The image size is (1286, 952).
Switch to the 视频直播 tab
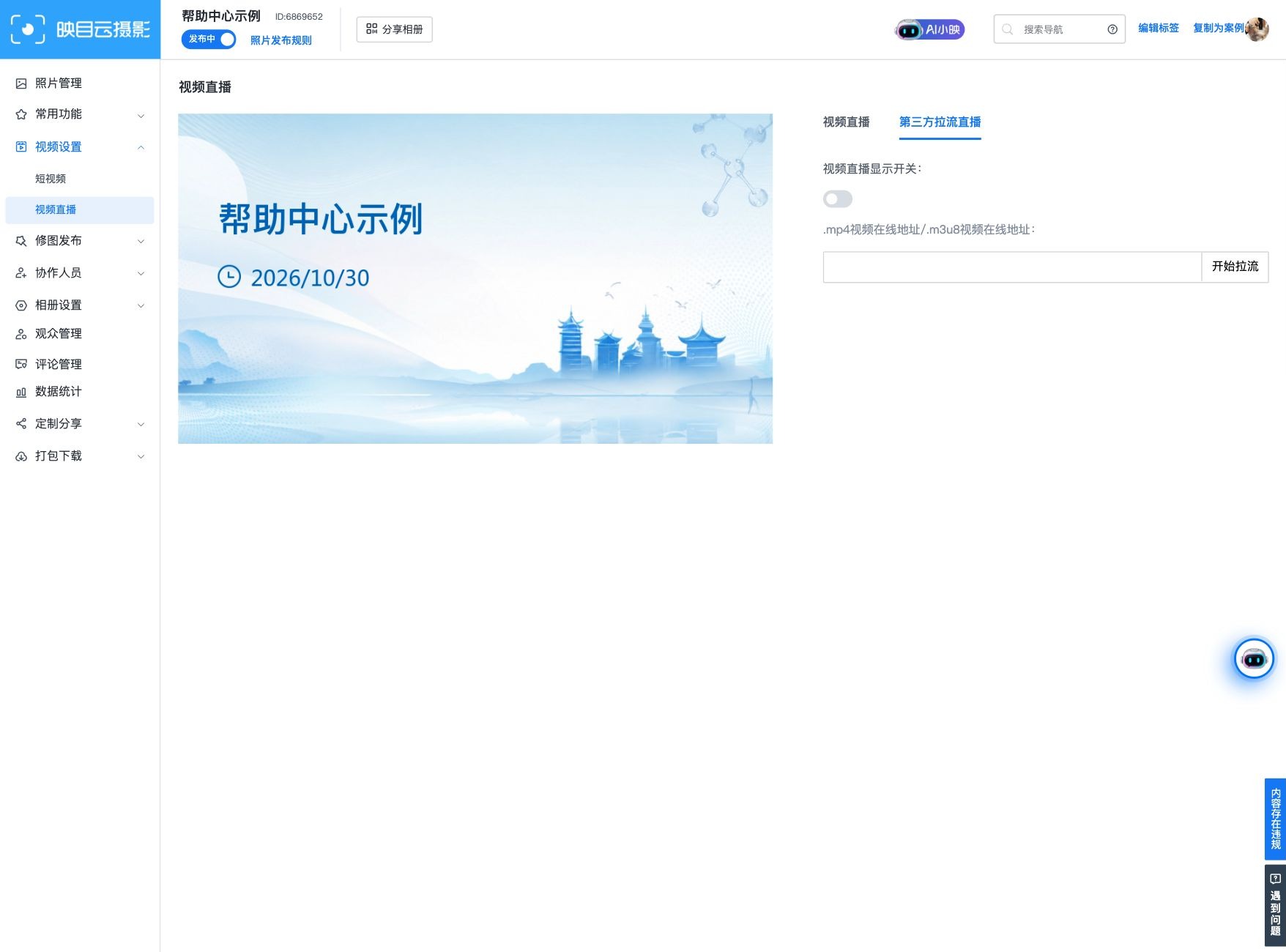coord(846,122)
